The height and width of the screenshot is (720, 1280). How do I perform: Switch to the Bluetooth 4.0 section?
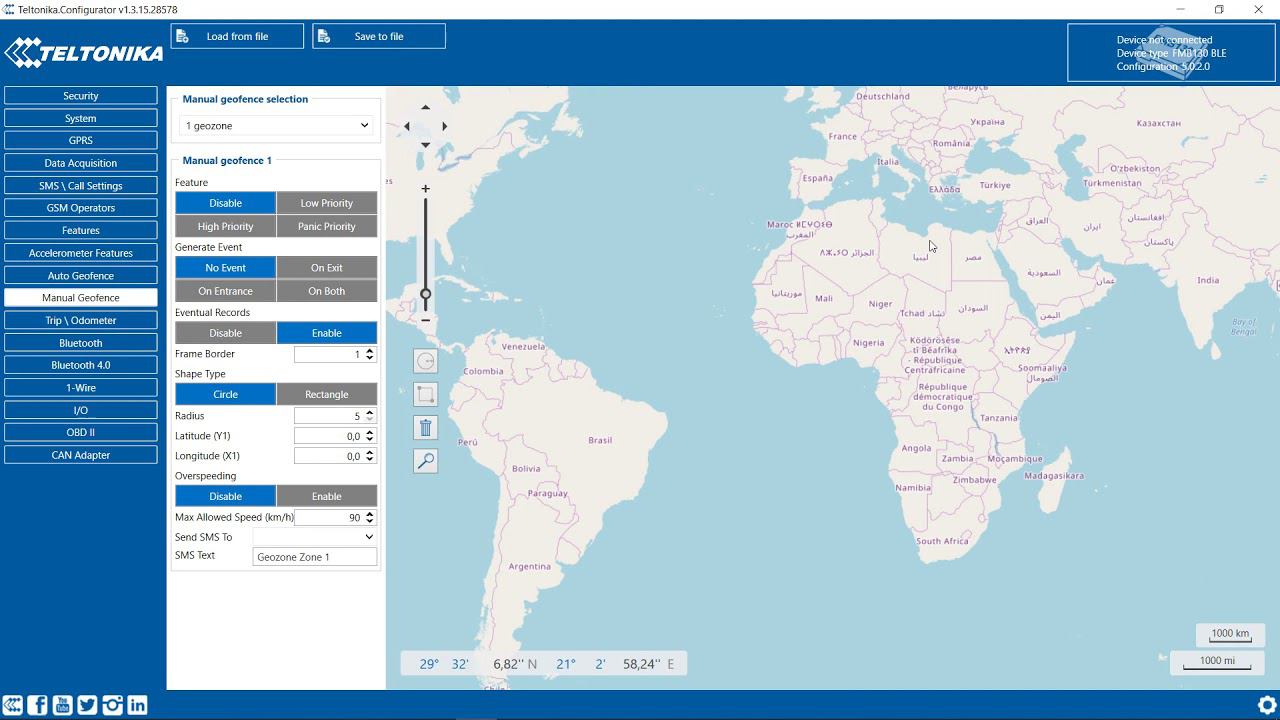(81, 365)
